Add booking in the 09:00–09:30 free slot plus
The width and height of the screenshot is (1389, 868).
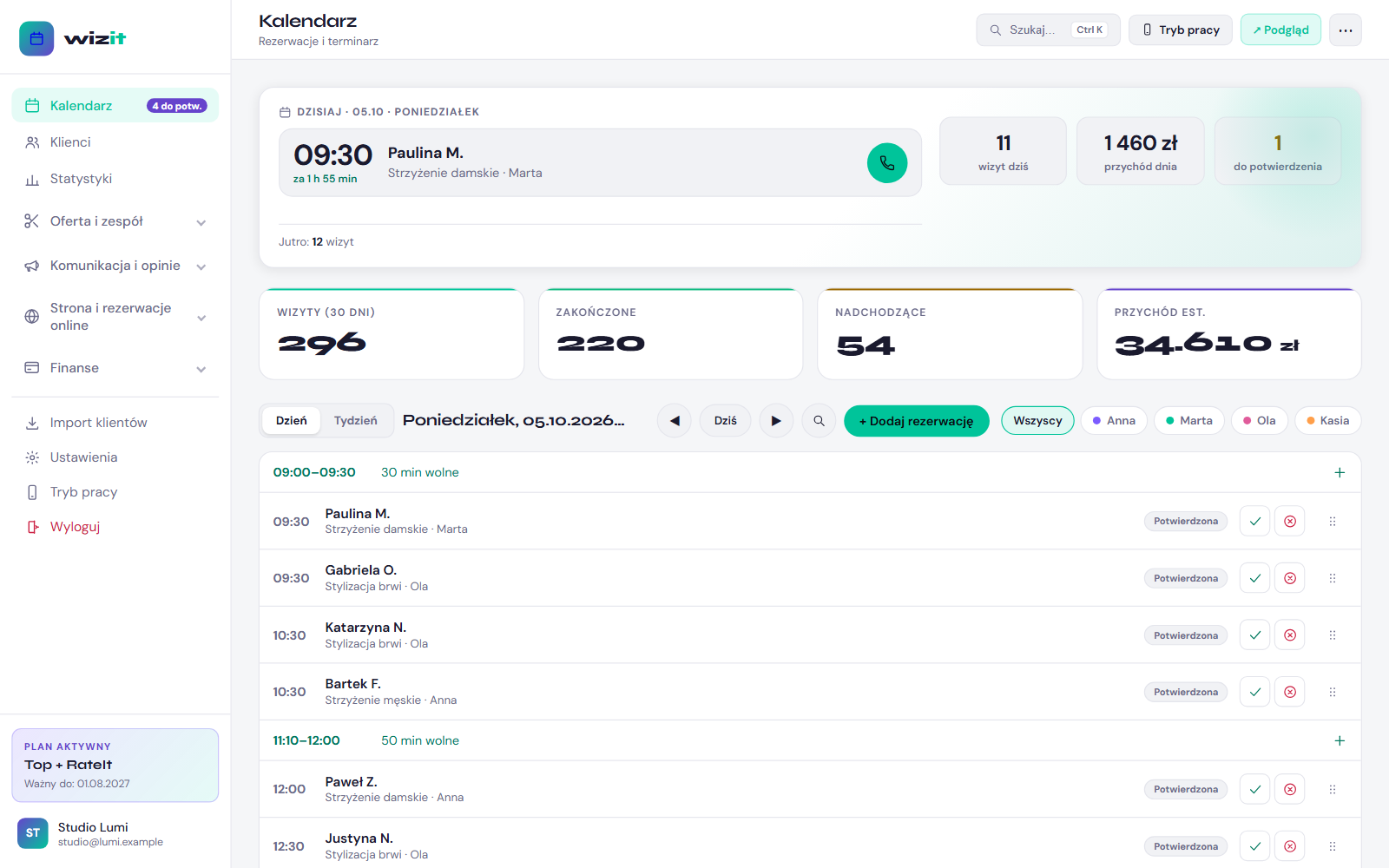[1340, 472]
